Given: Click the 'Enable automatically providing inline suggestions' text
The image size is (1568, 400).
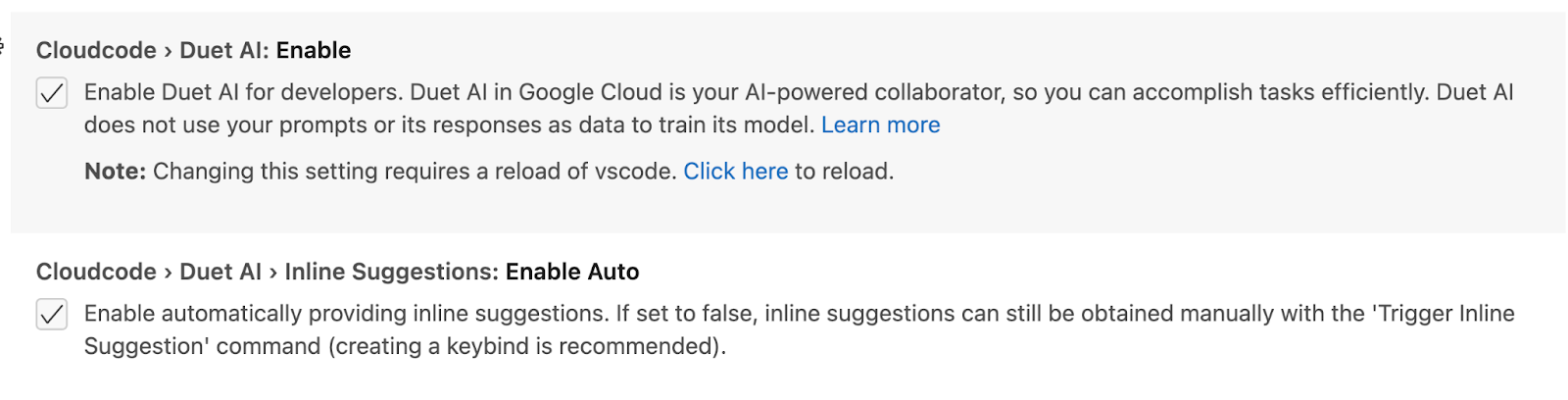Looking at the screenshot, I should point(343,314).
